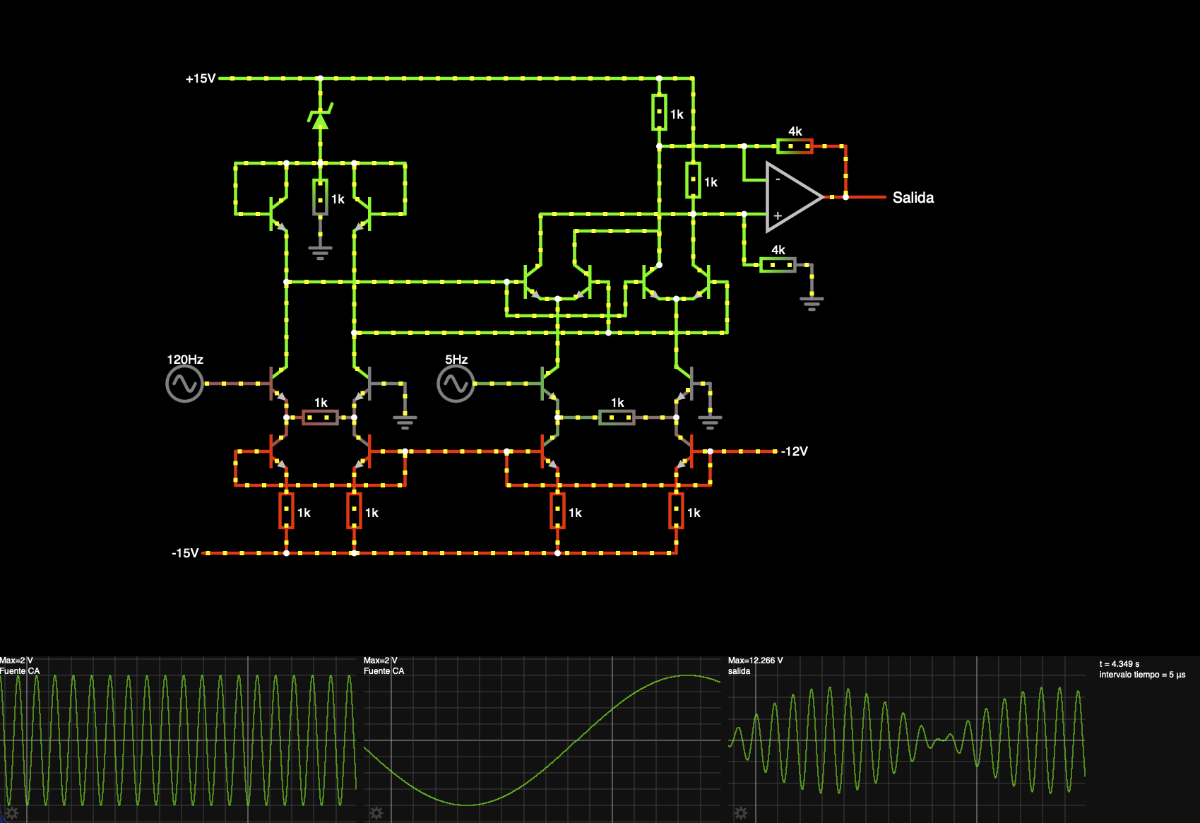Select the 4k feedback resistor above op-amp
The width and height of the screenshot is (1200, 823).
tap(795, 146)
